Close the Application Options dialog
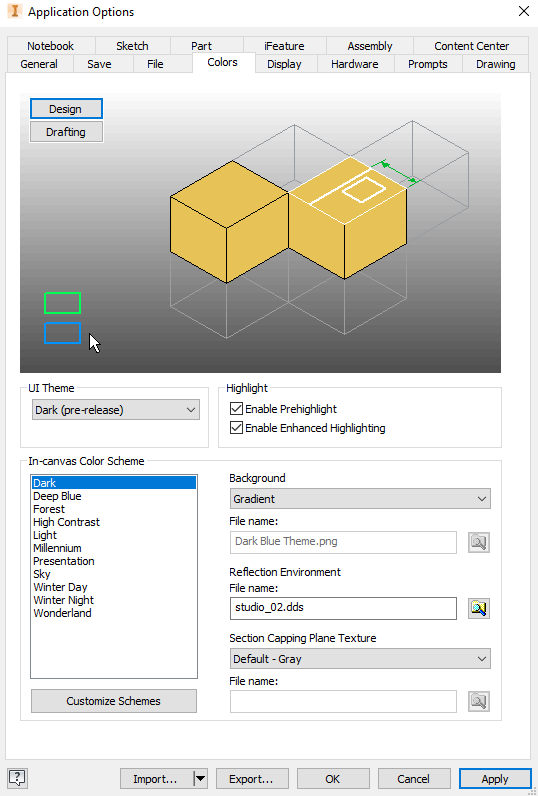Screen dimensions: 538x796 point(524,11)
